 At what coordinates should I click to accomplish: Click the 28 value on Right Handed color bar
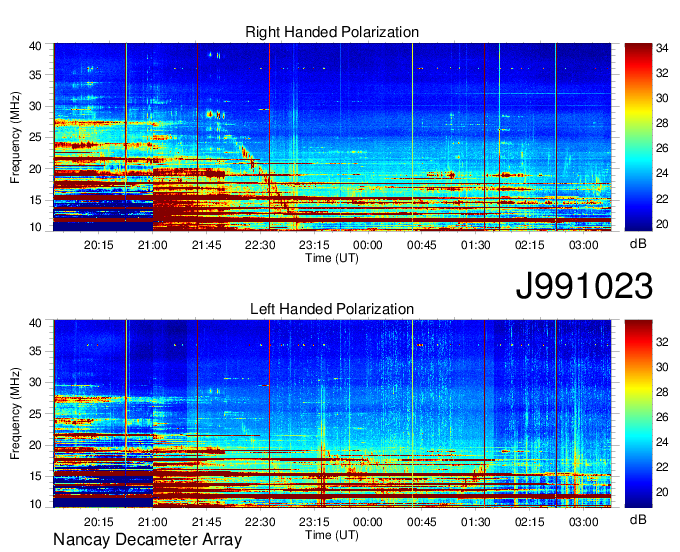click(x=662, y=124)
